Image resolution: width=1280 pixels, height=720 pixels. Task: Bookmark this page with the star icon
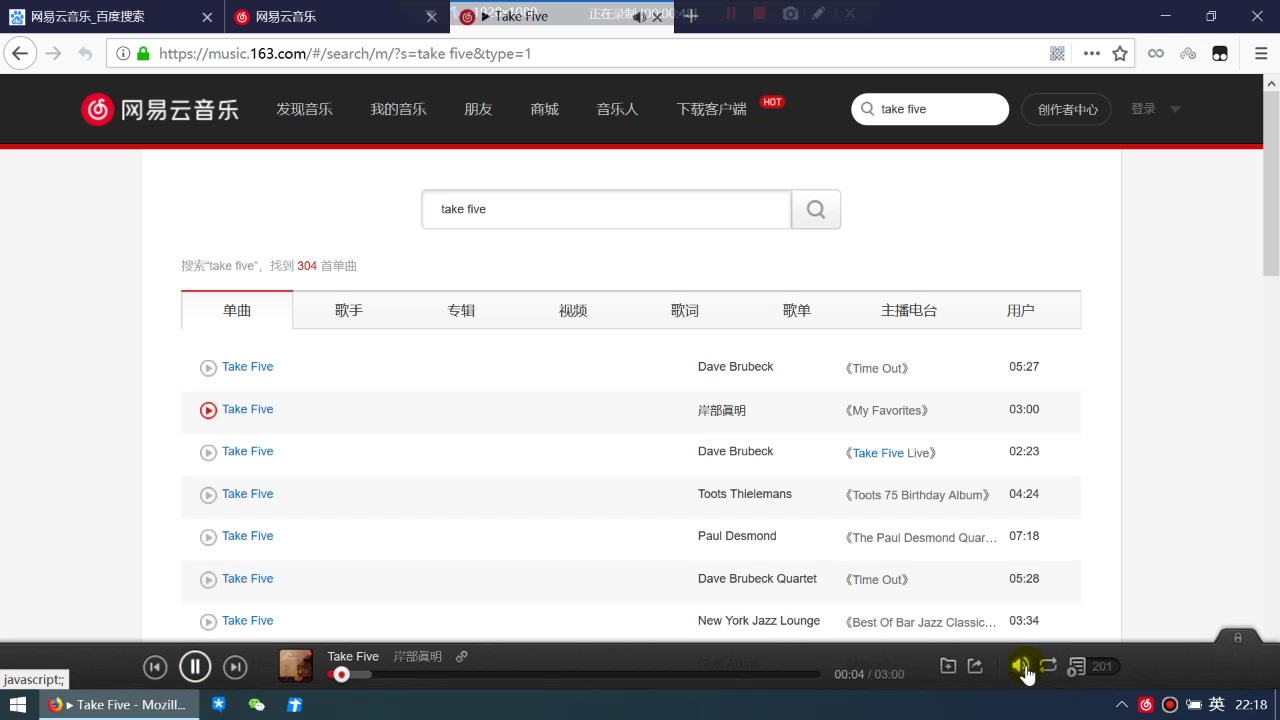tap(1120, 54)
